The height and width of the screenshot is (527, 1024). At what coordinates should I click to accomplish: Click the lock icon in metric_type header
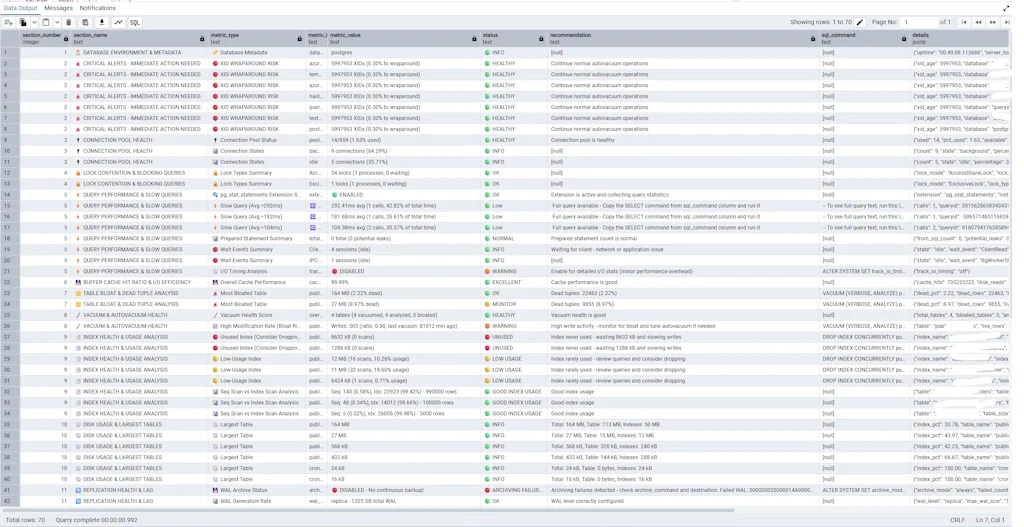click(x=300, y=39)
